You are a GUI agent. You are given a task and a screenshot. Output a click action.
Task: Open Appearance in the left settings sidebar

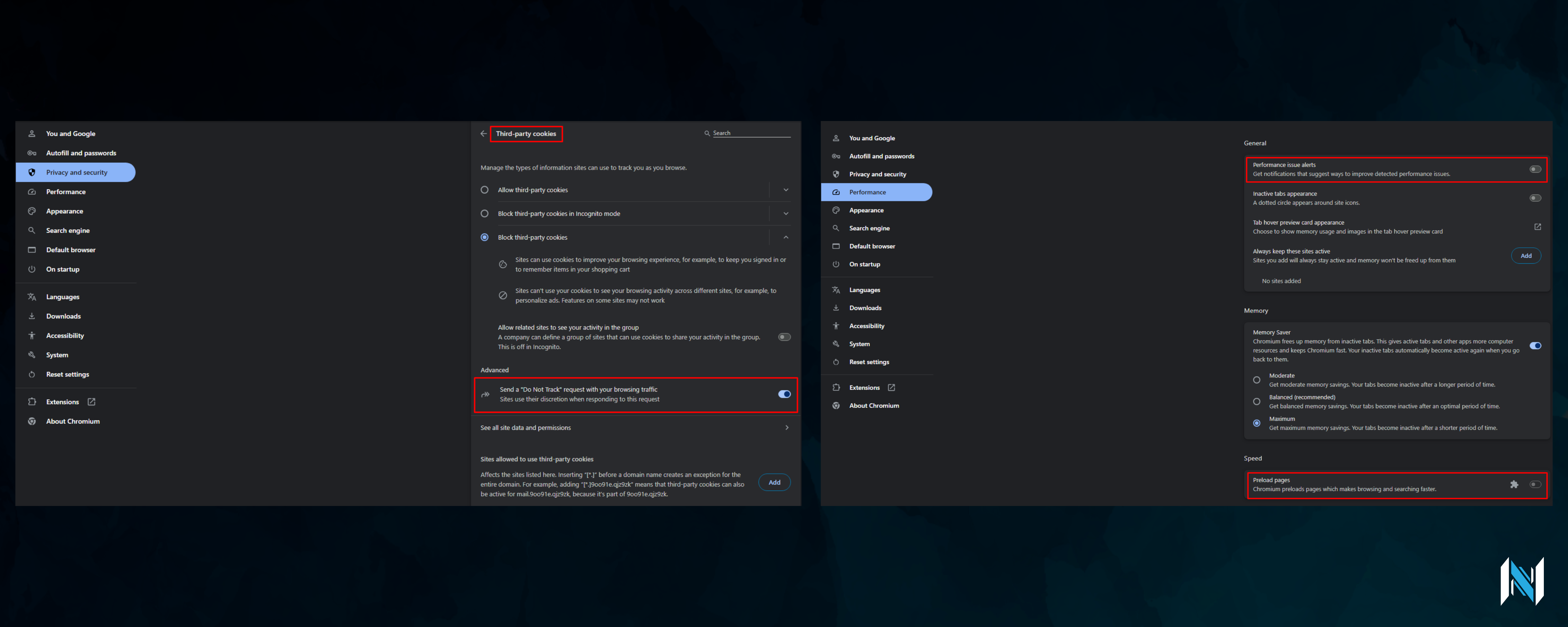tap(65, 211)
